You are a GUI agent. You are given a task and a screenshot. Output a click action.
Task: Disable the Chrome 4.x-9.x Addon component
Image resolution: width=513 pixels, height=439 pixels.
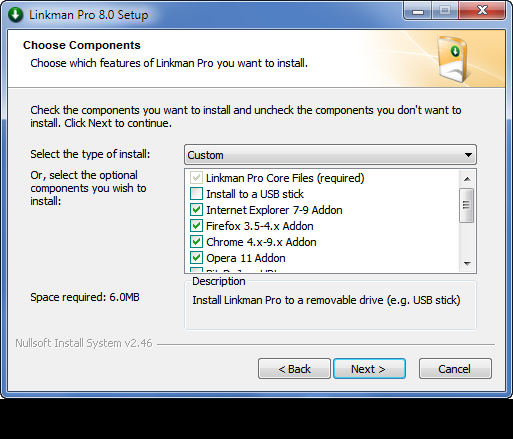[196, 242]
